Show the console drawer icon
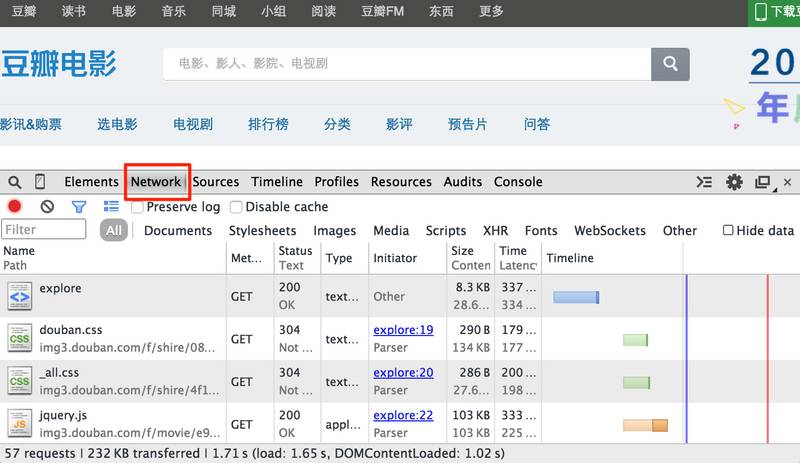 (704, 182)
